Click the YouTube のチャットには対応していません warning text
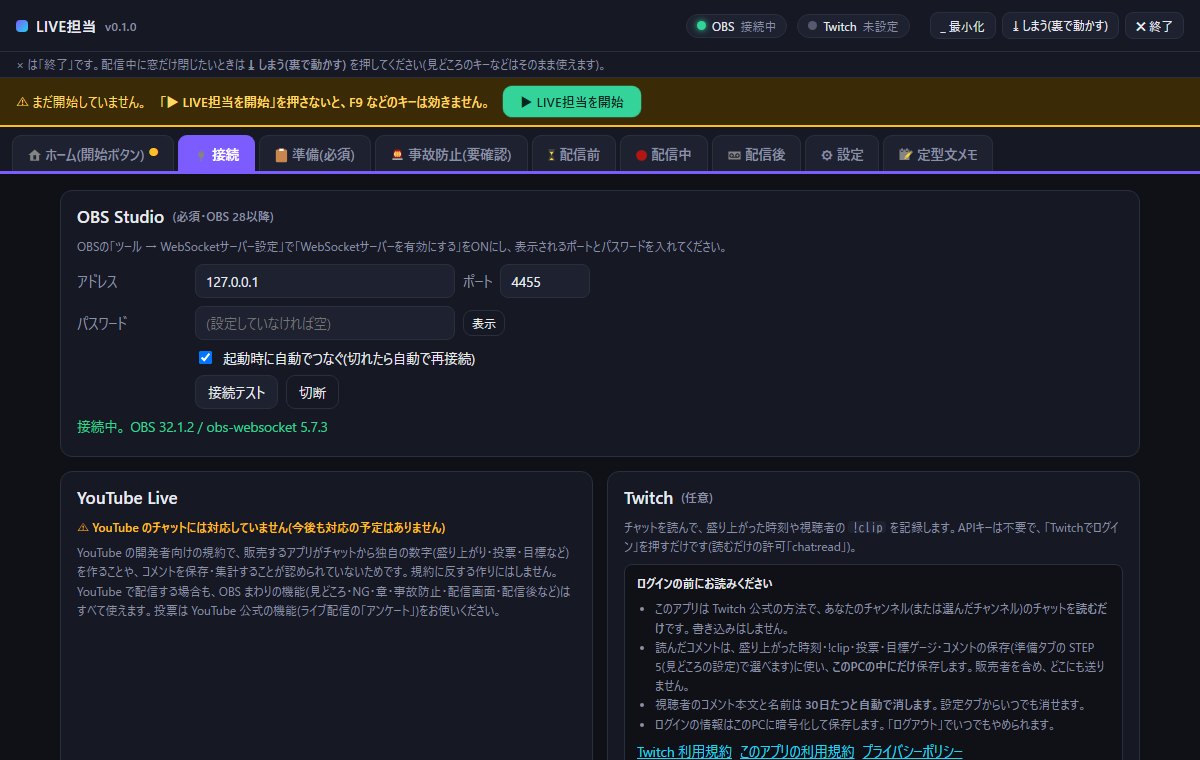 261,527
